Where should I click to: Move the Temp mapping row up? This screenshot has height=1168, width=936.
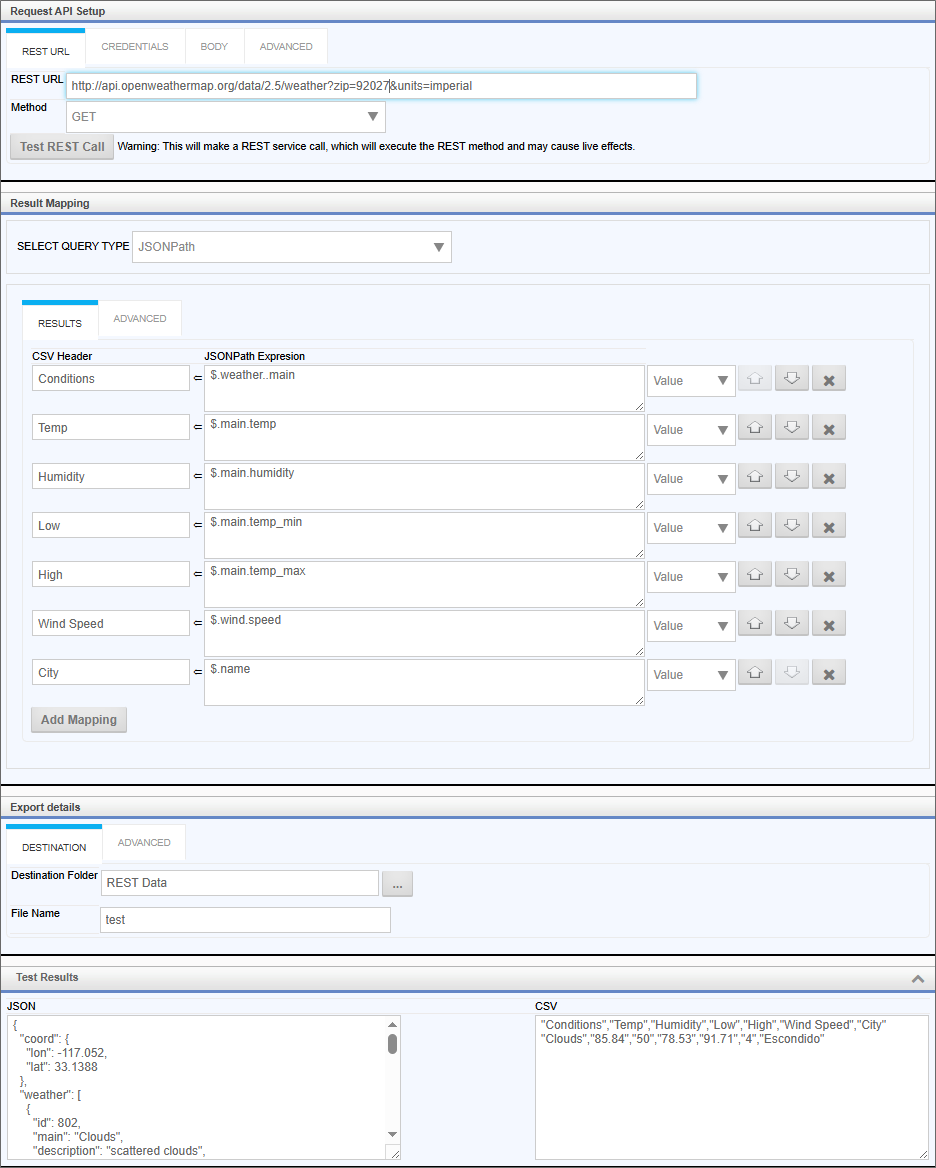(x=755, y=428)
